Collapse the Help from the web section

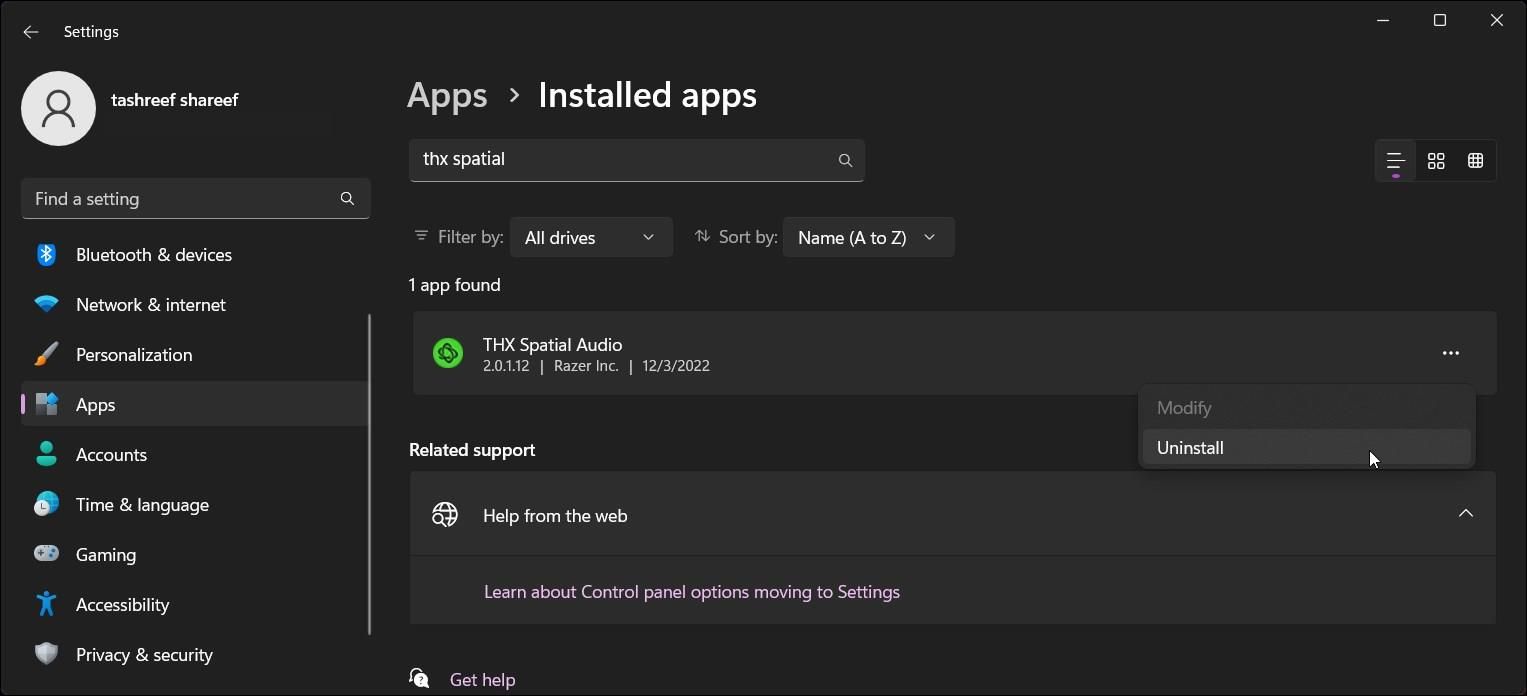coord(1466,514)
